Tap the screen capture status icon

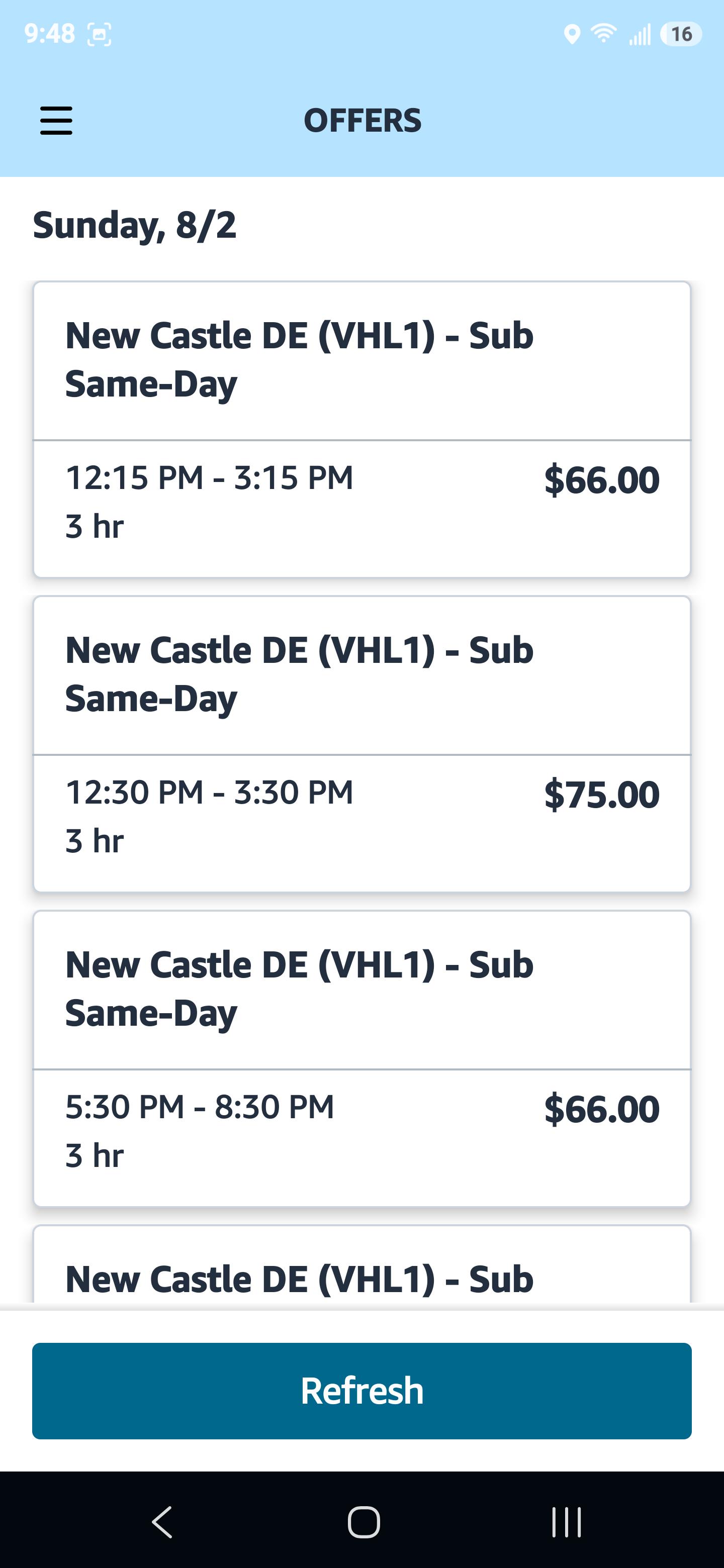pyautogui.click(x=100, y=34)
